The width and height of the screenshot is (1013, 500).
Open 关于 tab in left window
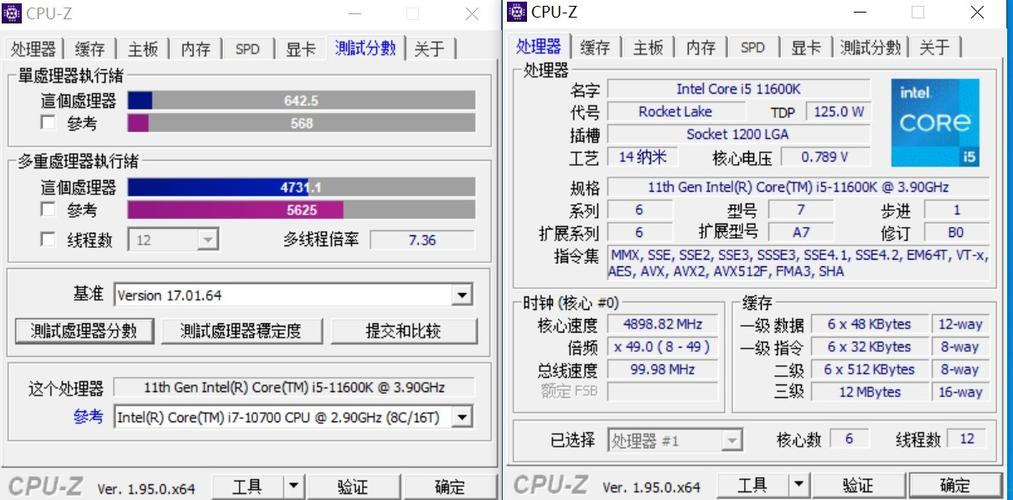(430, 48)
